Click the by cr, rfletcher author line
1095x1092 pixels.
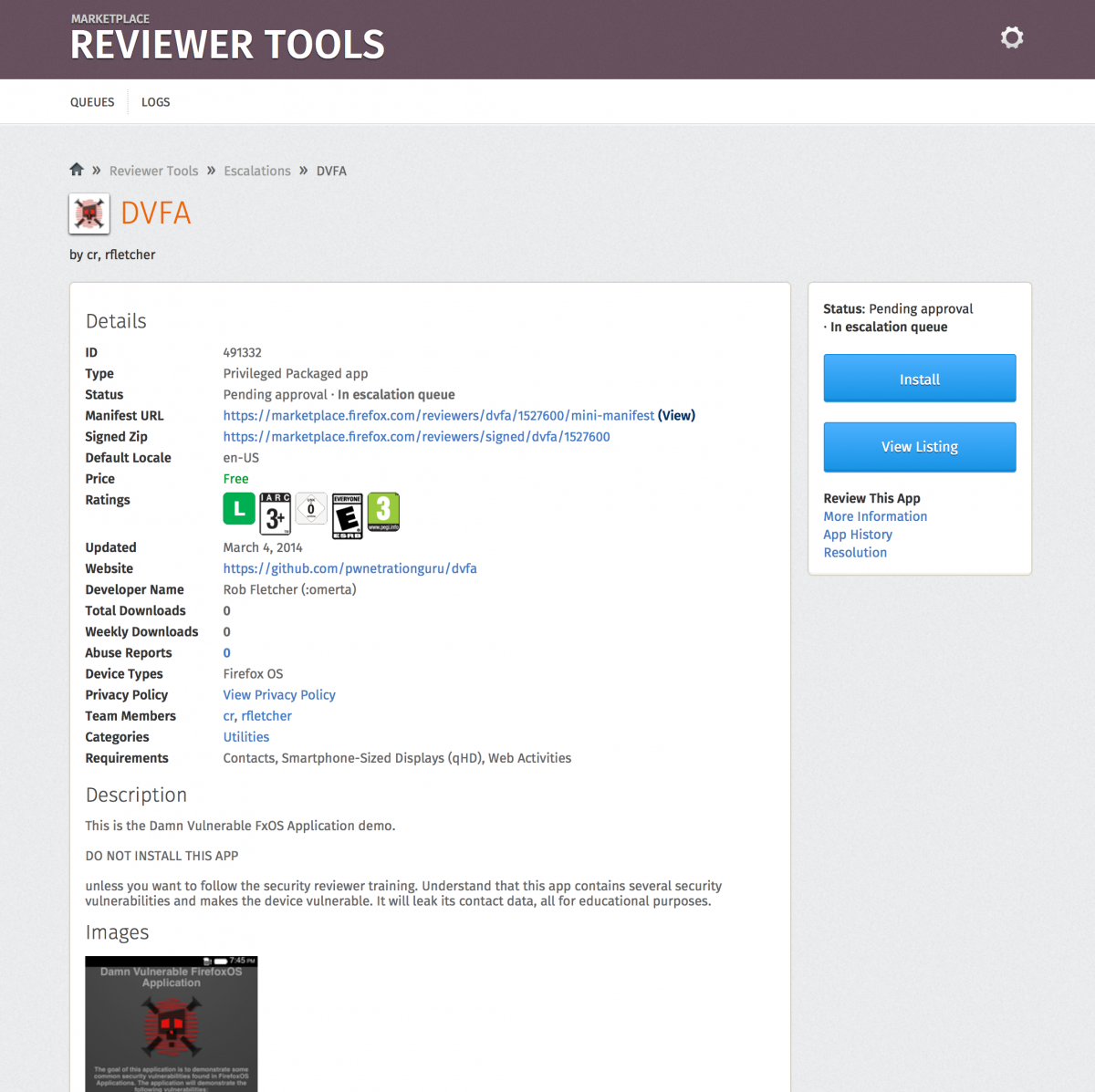coord(112,255)
